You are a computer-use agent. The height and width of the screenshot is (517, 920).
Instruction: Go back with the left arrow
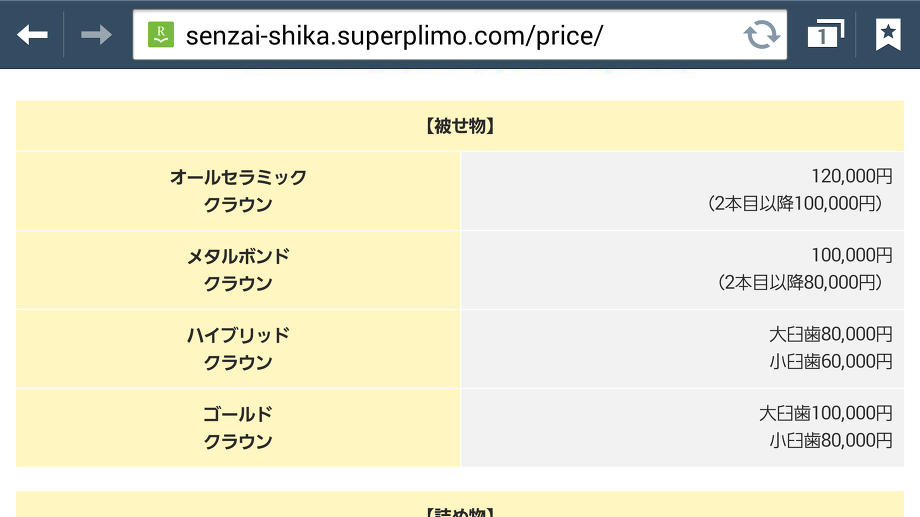click(x=32, y=35)
